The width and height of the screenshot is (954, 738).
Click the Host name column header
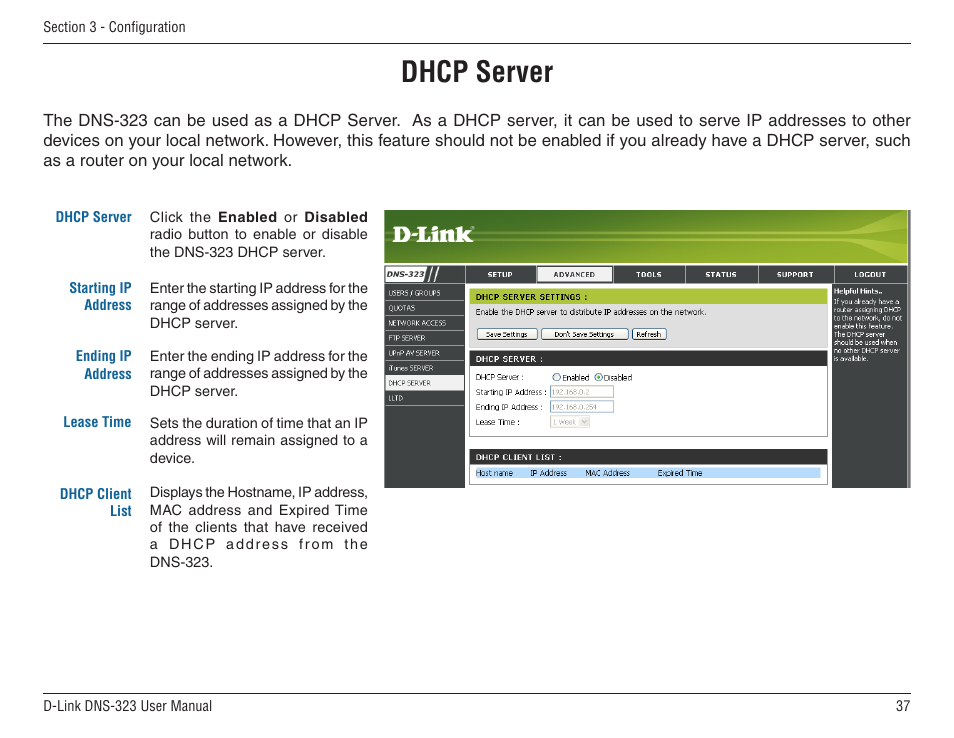(x=494, y=473)
